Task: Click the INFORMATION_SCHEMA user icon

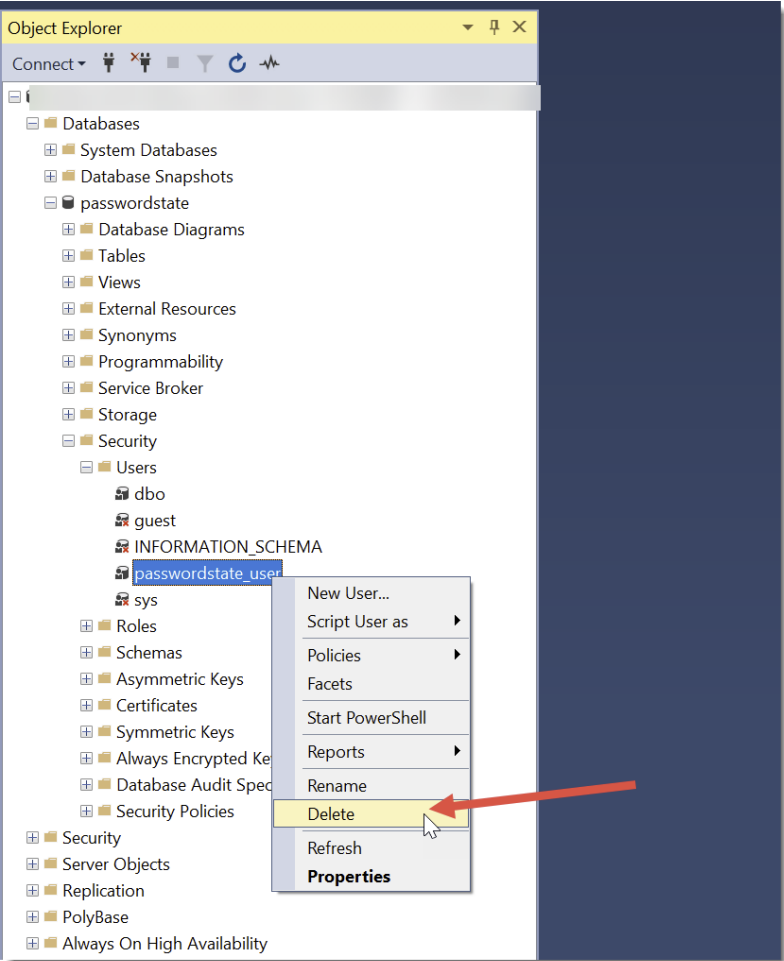Action: click(122, 547)
